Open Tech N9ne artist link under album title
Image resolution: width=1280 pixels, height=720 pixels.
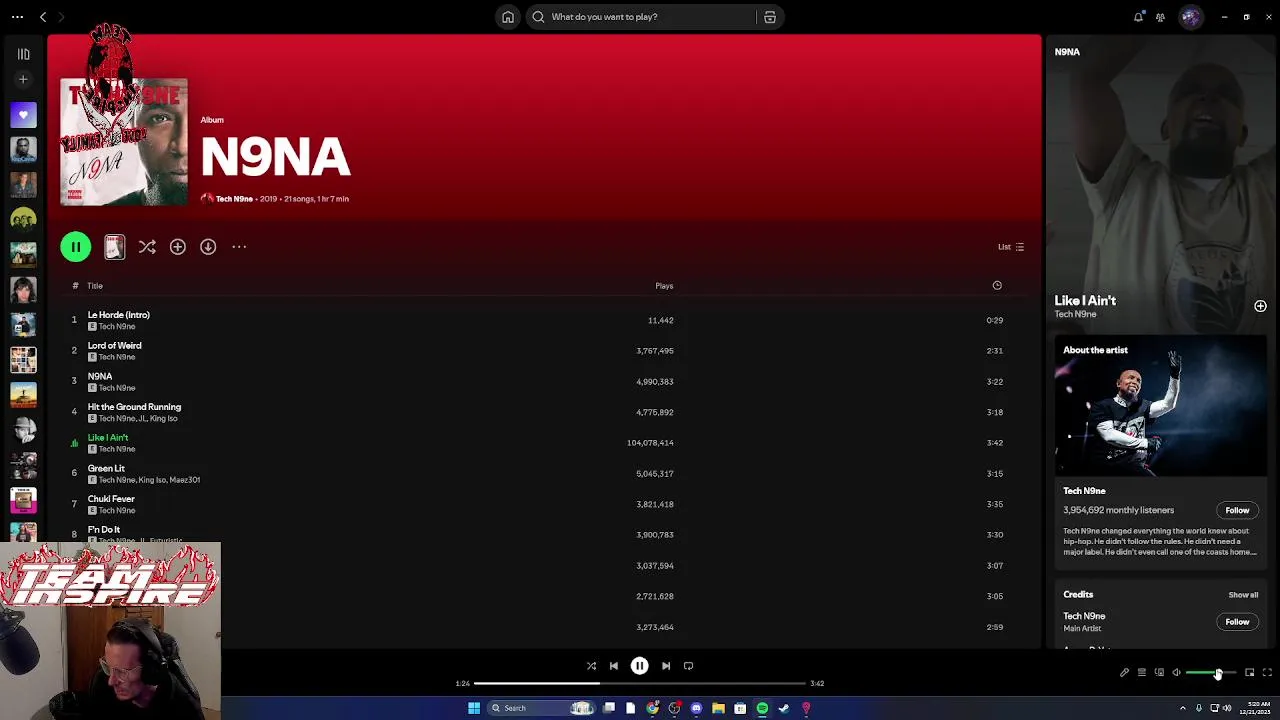coord(234,199)
